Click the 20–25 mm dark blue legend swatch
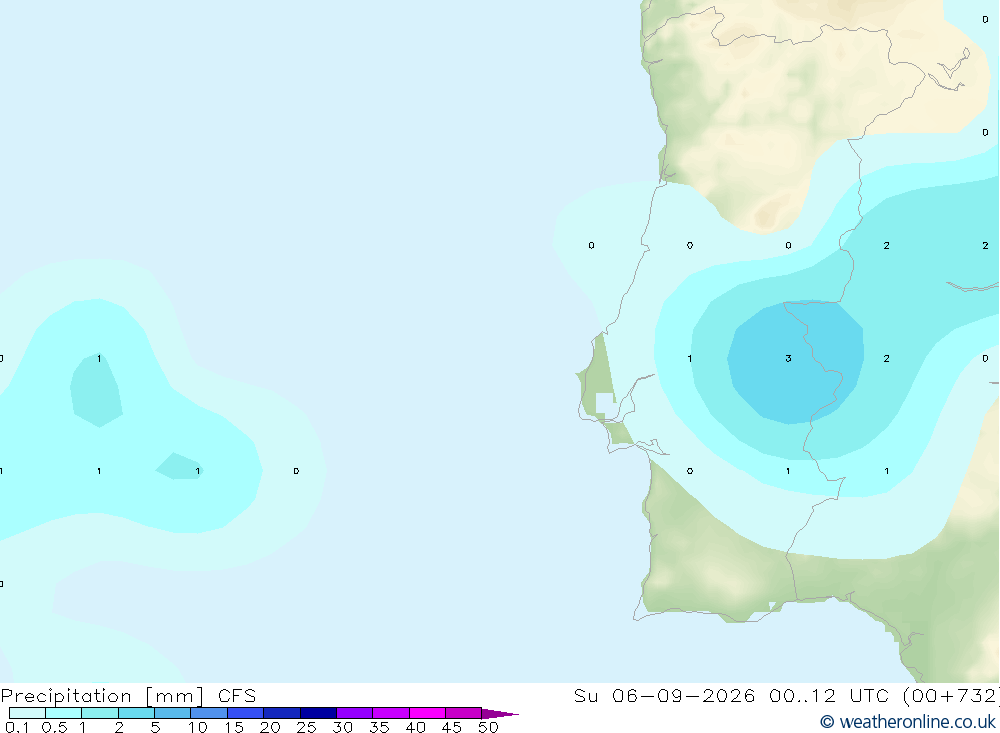Image resolution: width=1000 pixels, height=733 pixels. 282,713
